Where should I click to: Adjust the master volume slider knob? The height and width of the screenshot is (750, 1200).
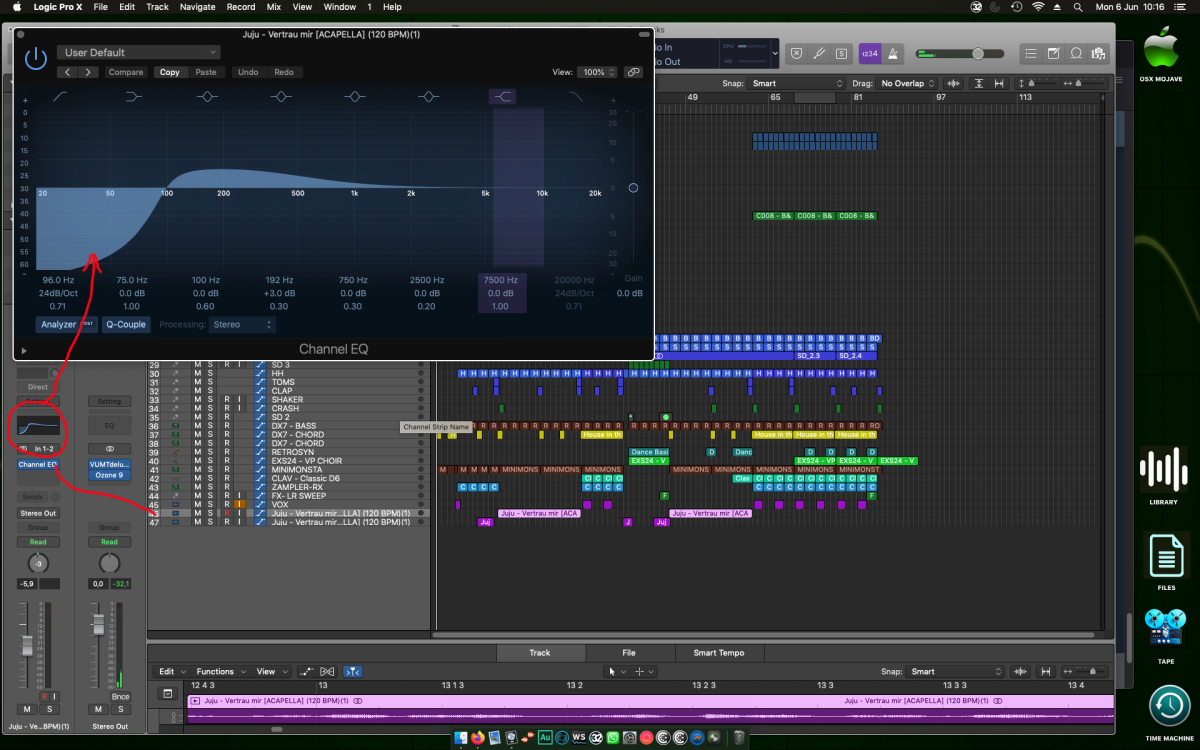(x=978, y=53)
